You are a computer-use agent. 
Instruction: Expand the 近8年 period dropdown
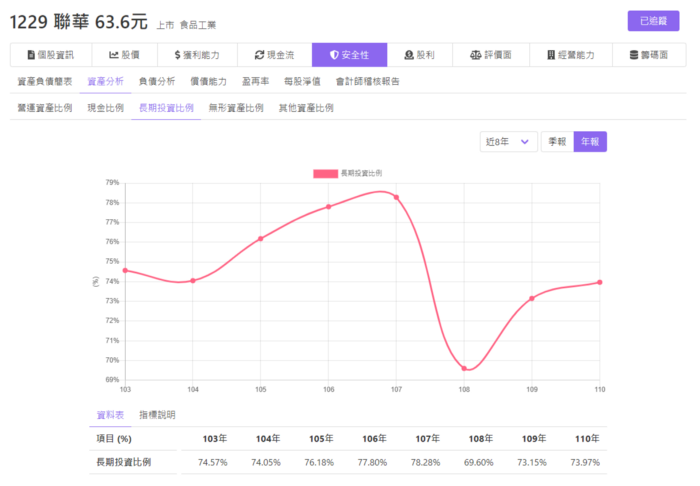click(508, 141)
